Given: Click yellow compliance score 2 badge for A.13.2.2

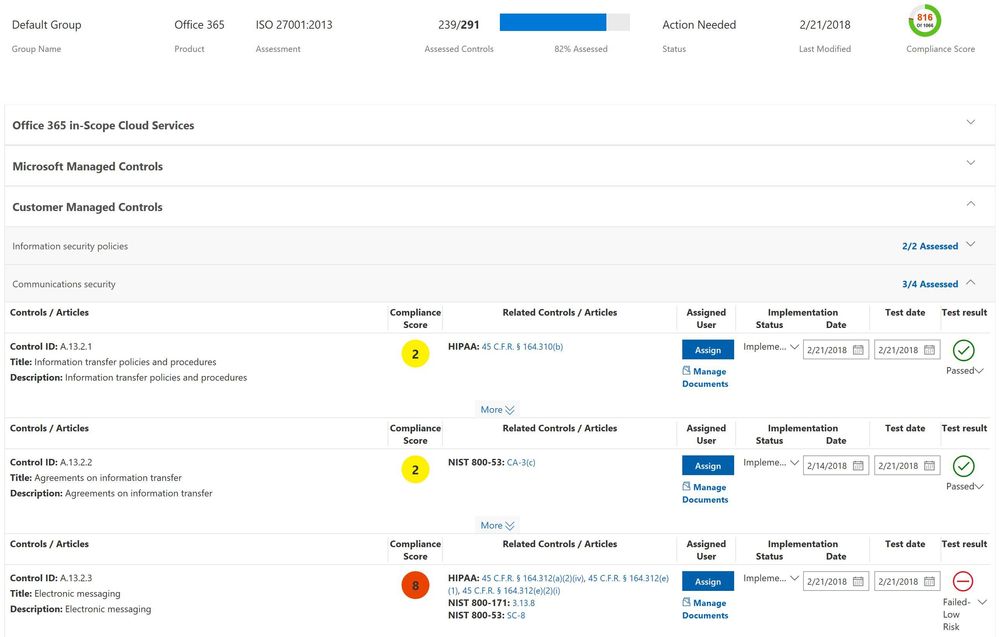Looking at the screenshot, I should [415, 470].
